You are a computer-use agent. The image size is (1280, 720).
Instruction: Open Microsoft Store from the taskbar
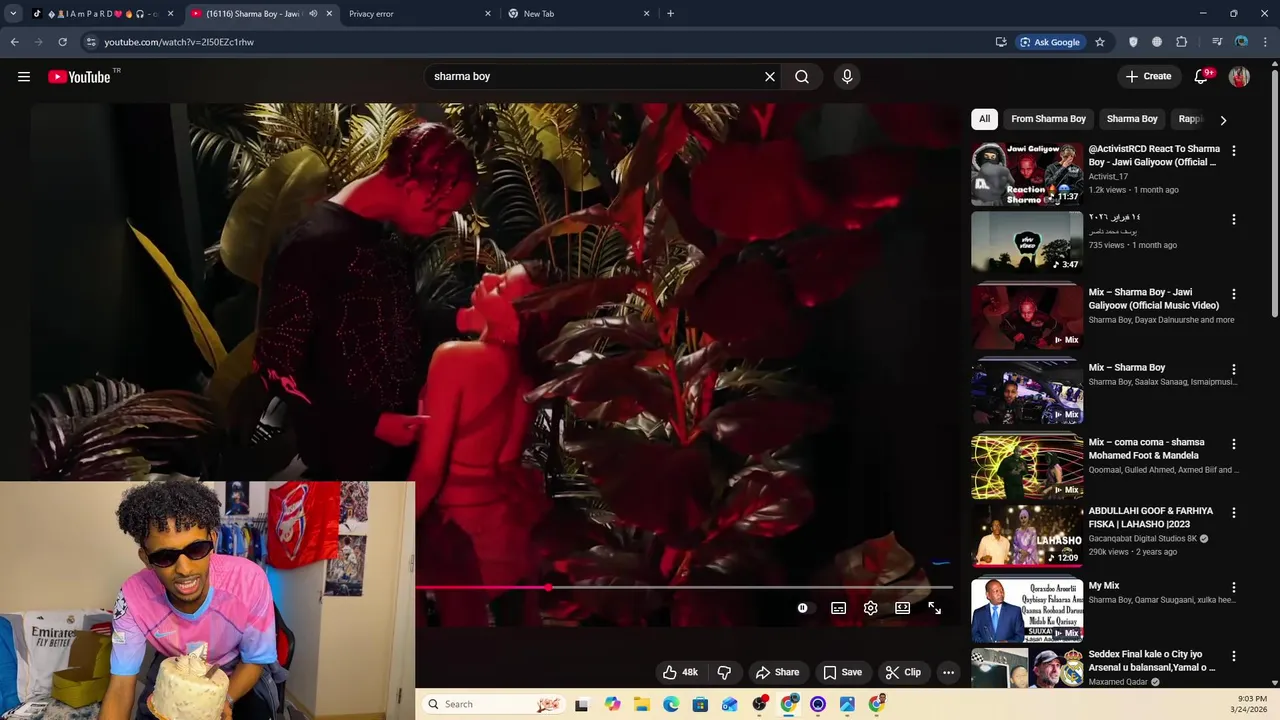point(700,704)
